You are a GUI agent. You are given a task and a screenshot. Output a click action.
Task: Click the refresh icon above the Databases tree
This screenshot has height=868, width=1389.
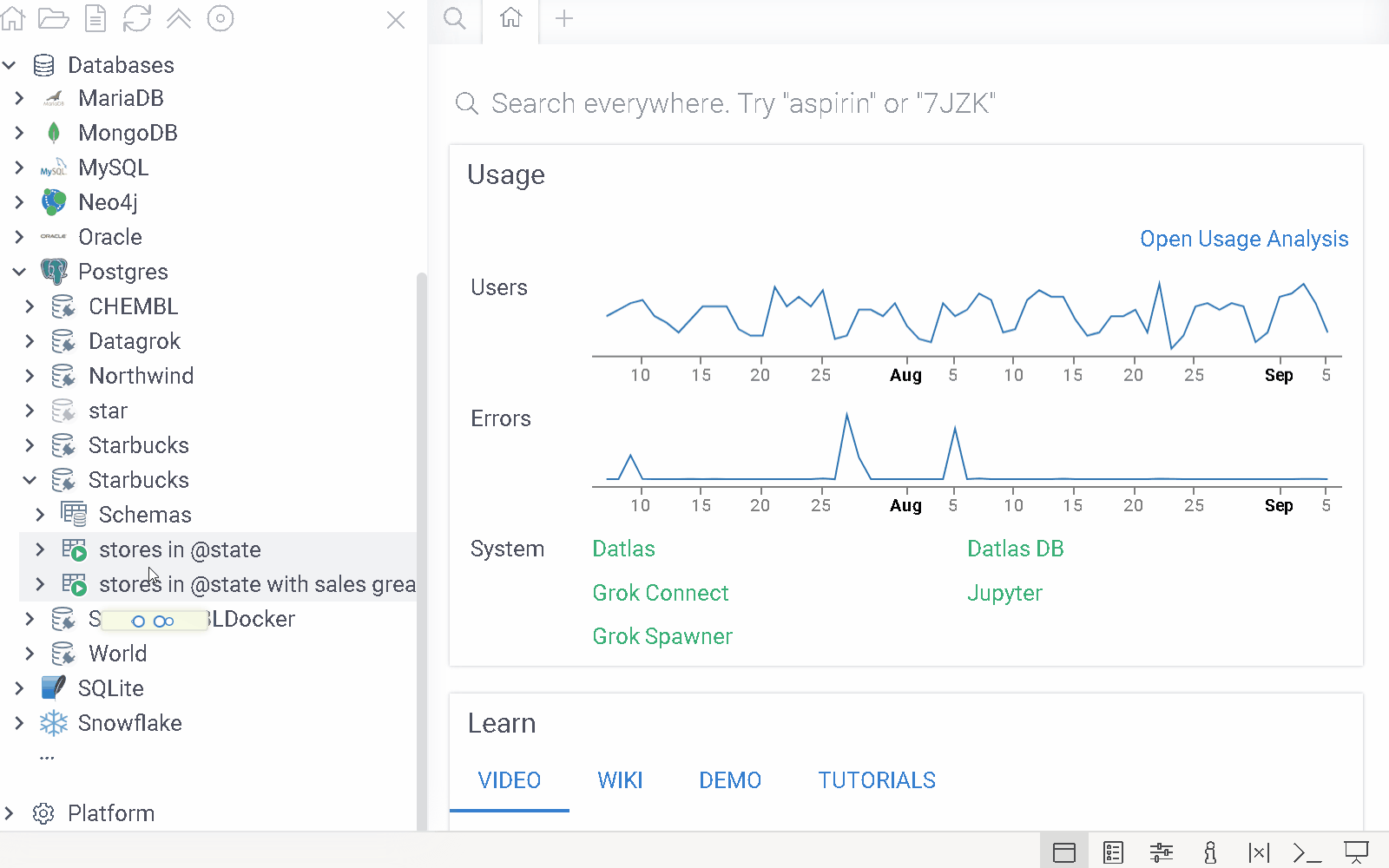pos(137,18)
